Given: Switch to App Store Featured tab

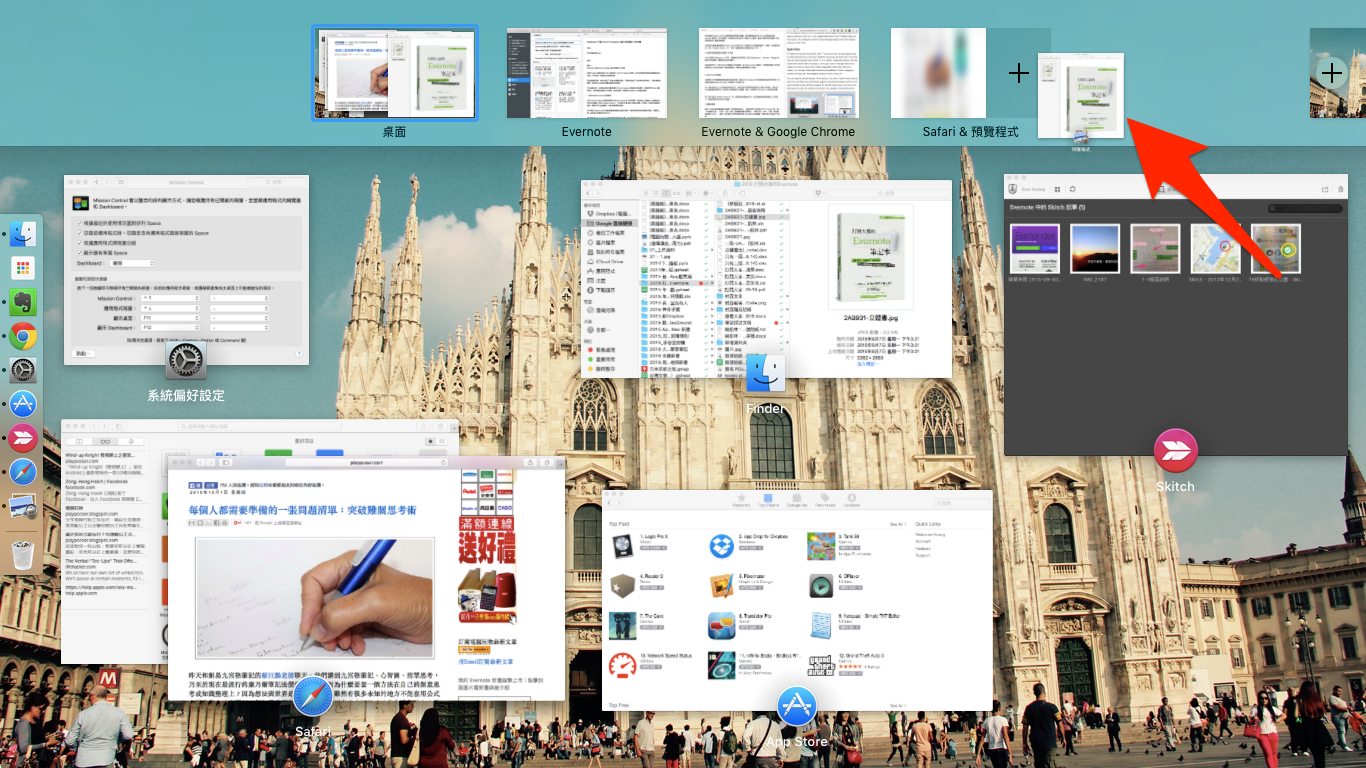Looking at the screenshot, I should [x=741, y=500].
